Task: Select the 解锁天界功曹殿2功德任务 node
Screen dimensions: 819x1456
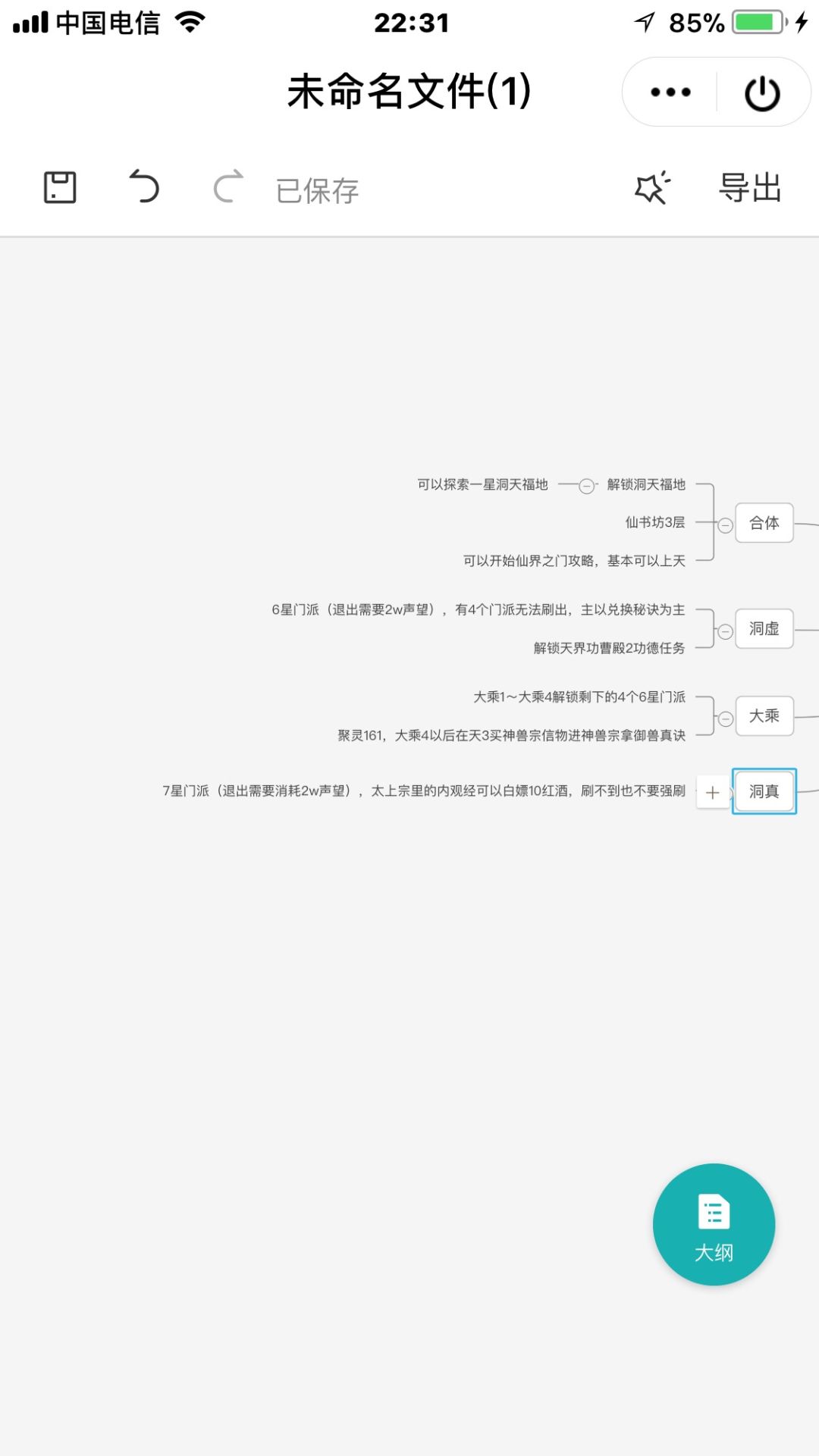Action: point(609,648)
